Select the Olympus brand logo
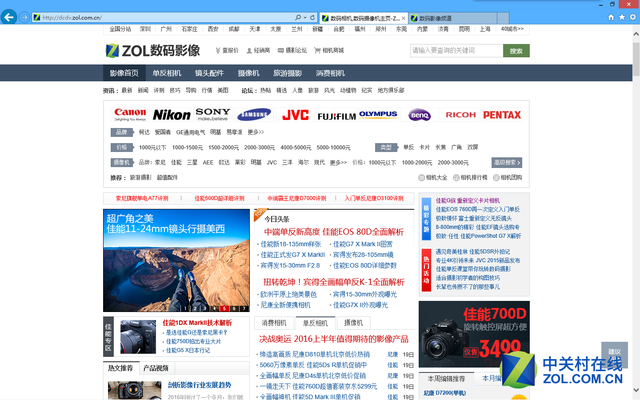Viewport: 640px width, 400px height. [378, 115]
